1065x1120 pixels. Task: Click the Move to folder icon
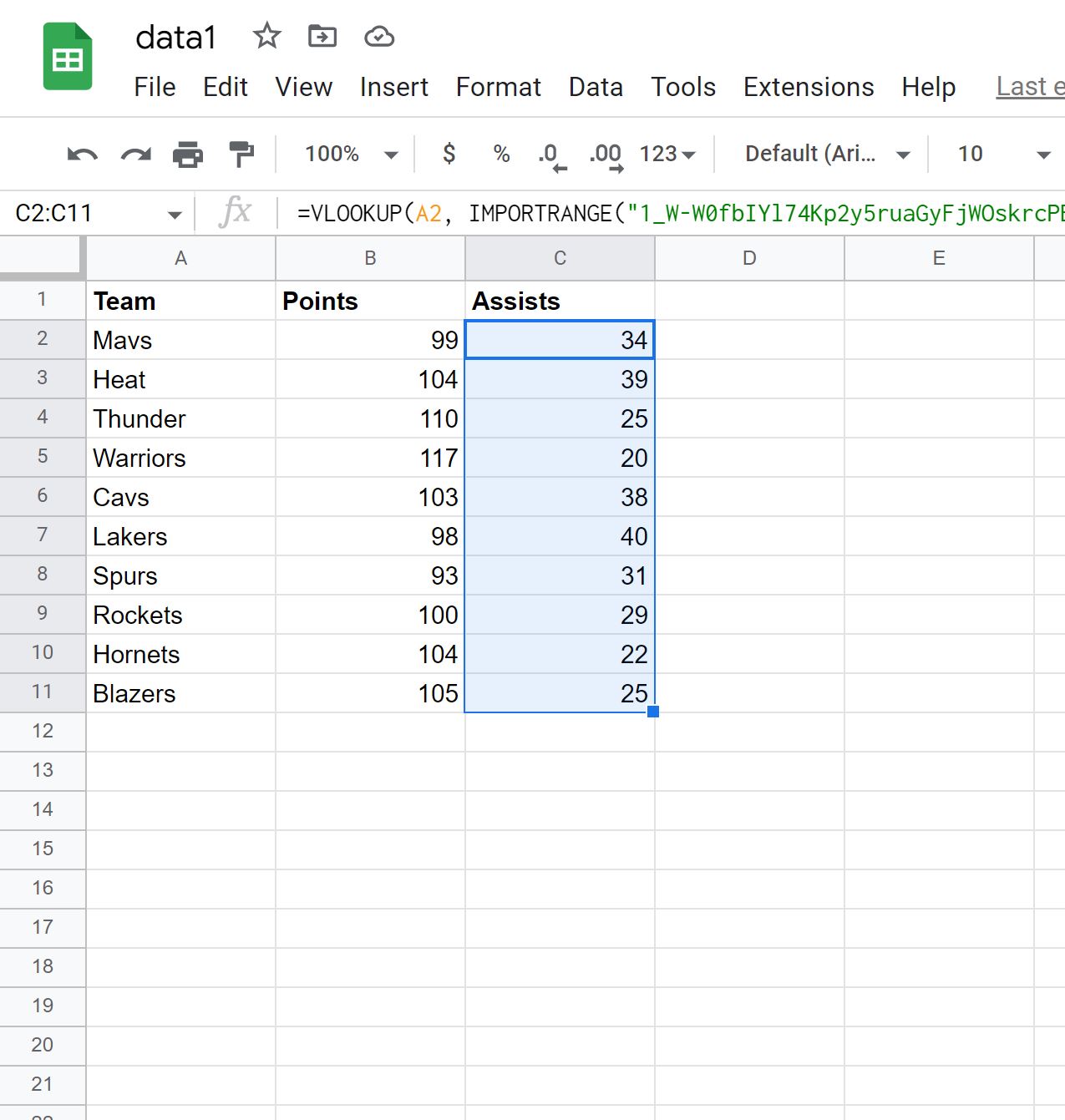[322, 36]
